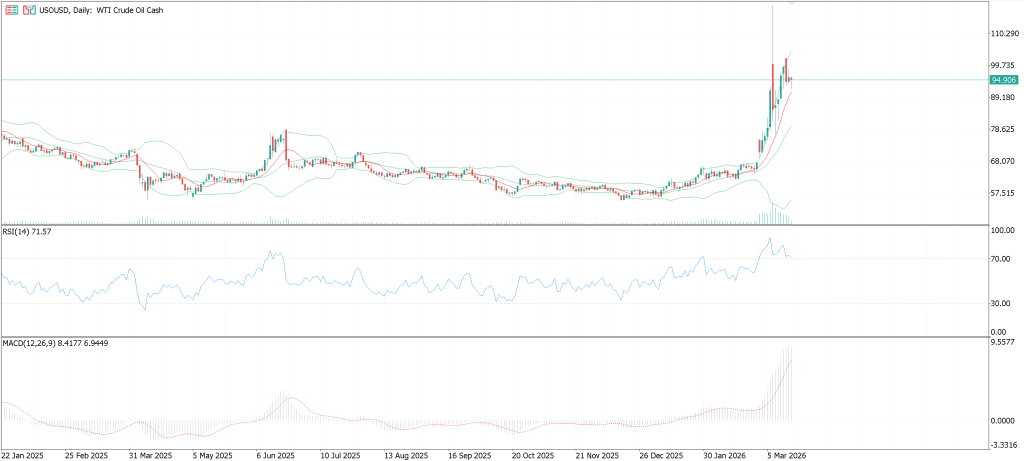
Task: Select the 22 Jan 2025 date marker
Action: coord(22,454)
